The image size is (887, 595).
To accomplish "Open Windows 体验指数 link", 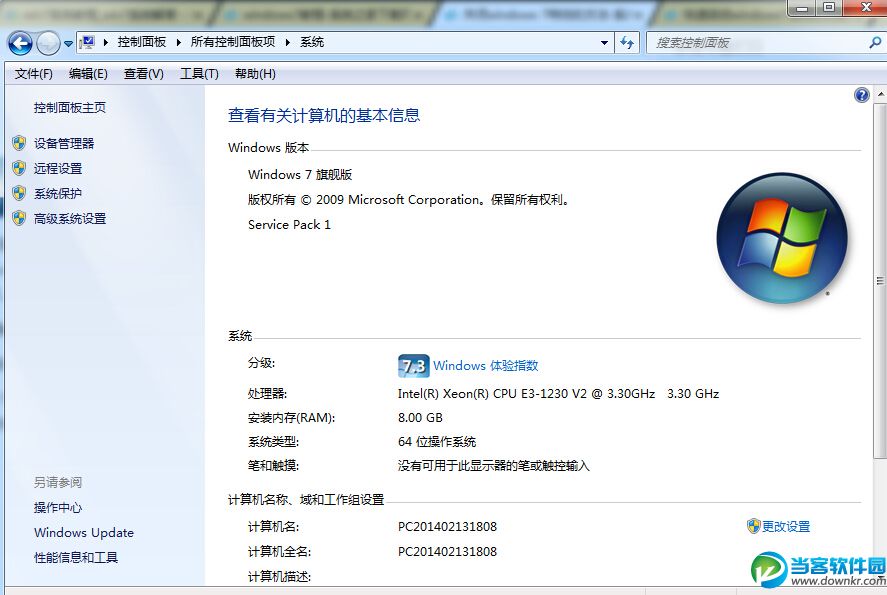I will 486,365.
